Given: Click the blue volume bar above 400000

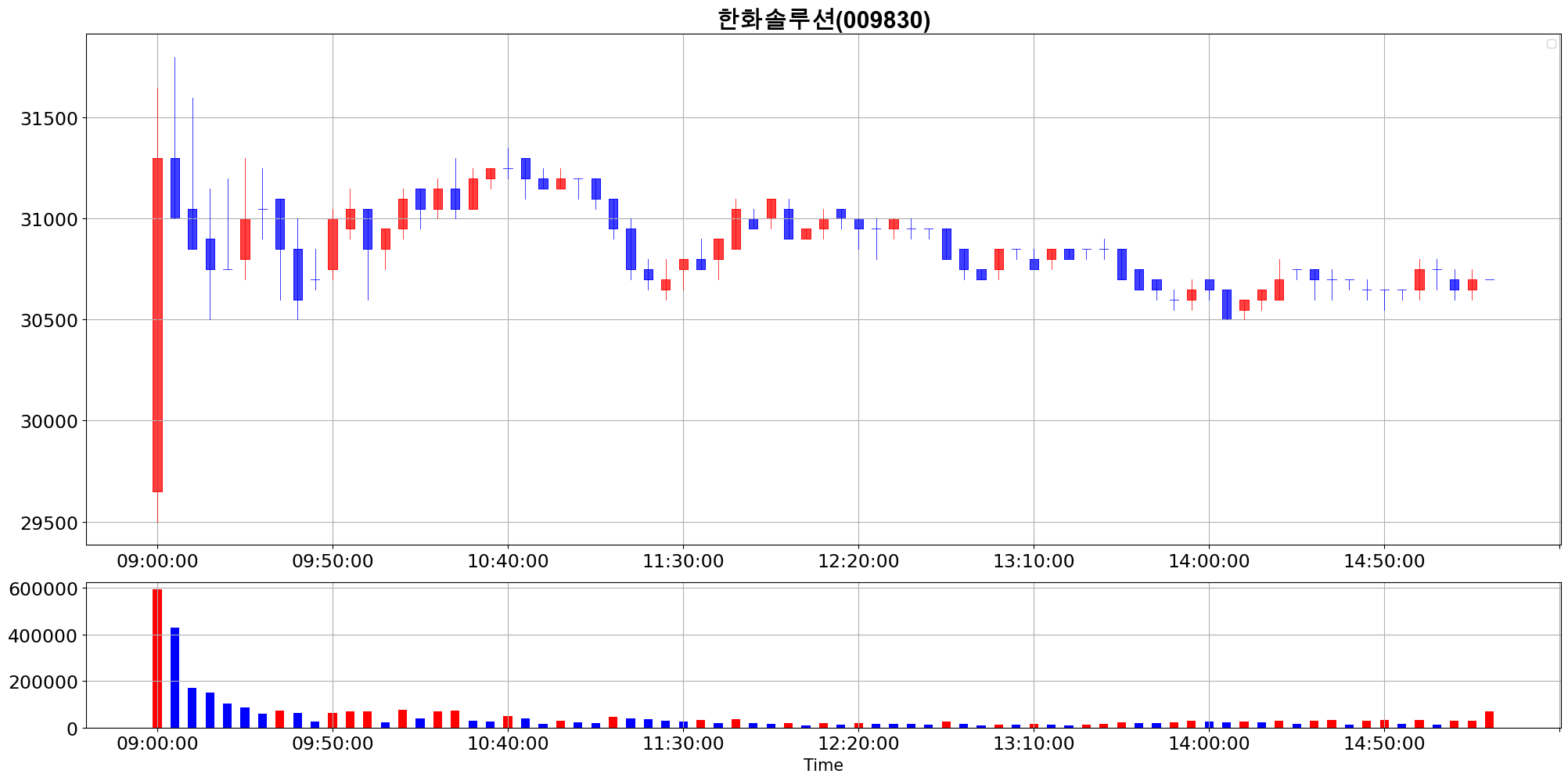Looking at the screenshot, I should click(174, 678).
